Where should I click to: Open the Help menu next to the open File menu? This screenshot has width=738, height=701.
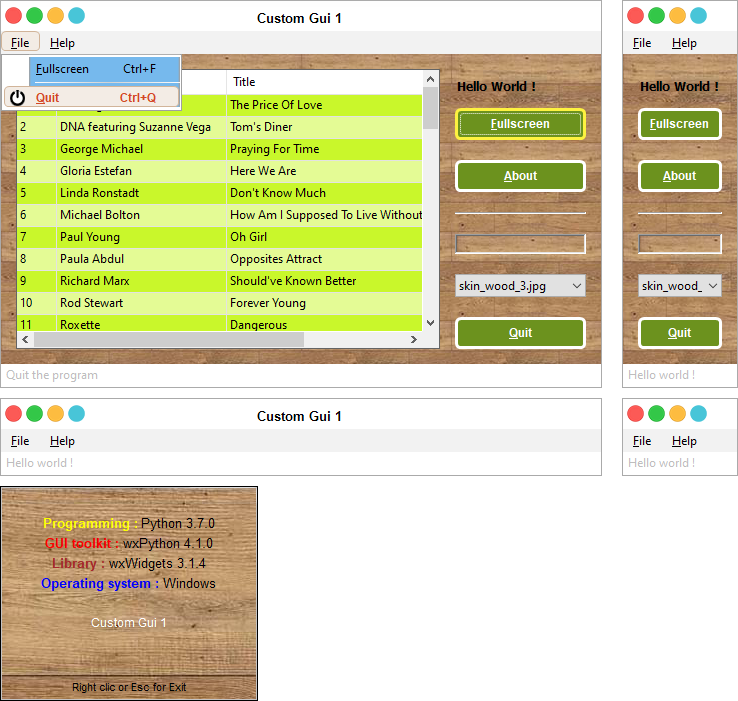click(x=62, y=43)
